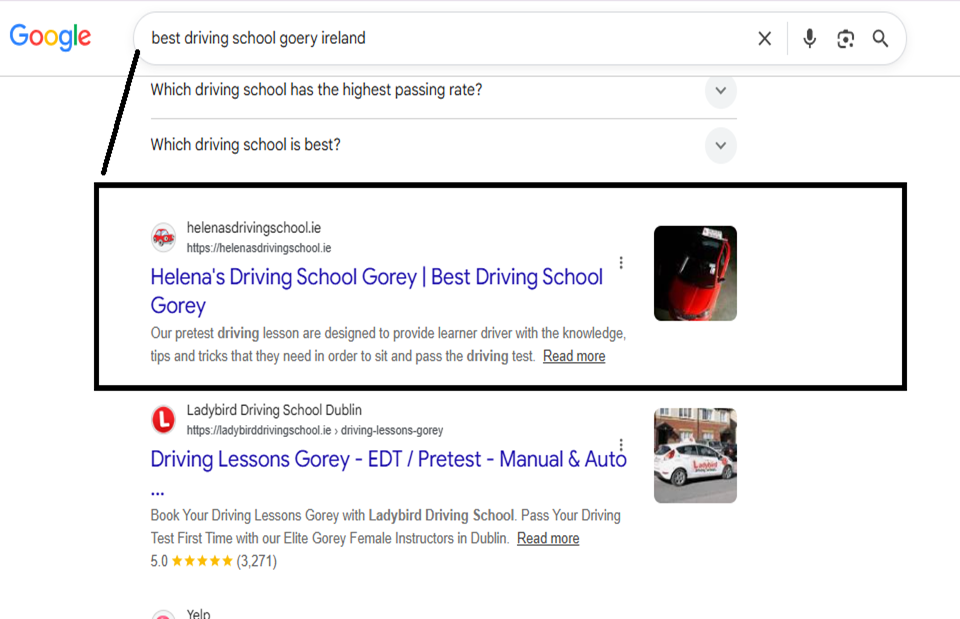Click the magnifying glass search icon
The height and width of the screenshot is (619, 960).
[x=880, y=39]
